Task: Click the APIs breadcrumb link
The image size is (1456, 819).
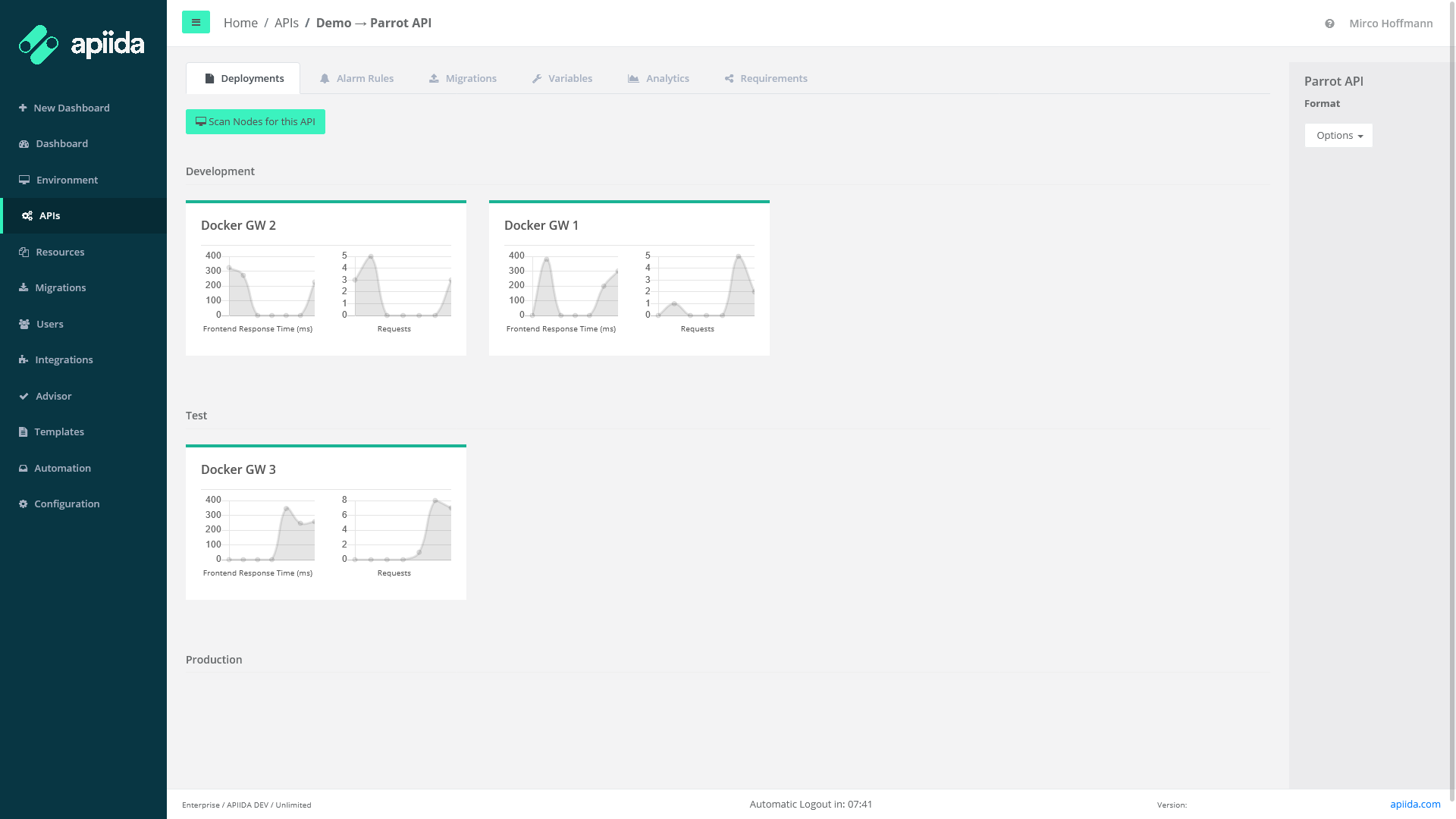Action: click(286, 23)
